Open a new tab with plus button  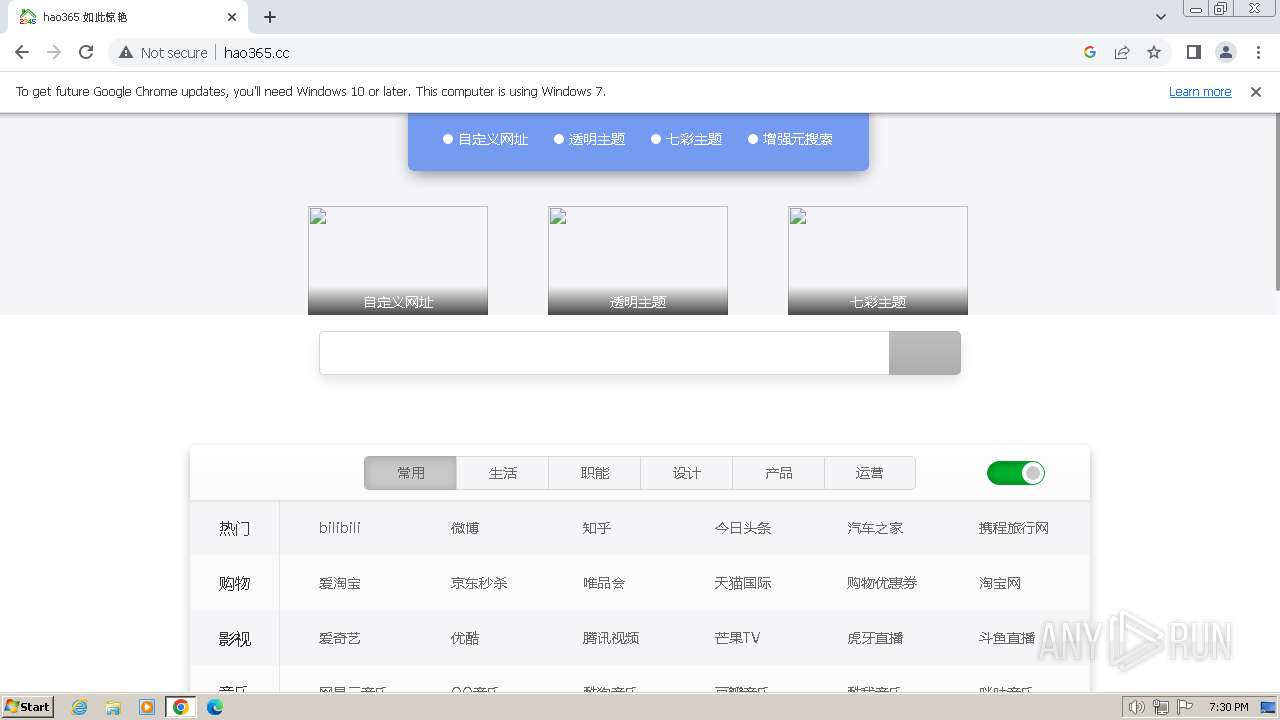tap(270, 17)
